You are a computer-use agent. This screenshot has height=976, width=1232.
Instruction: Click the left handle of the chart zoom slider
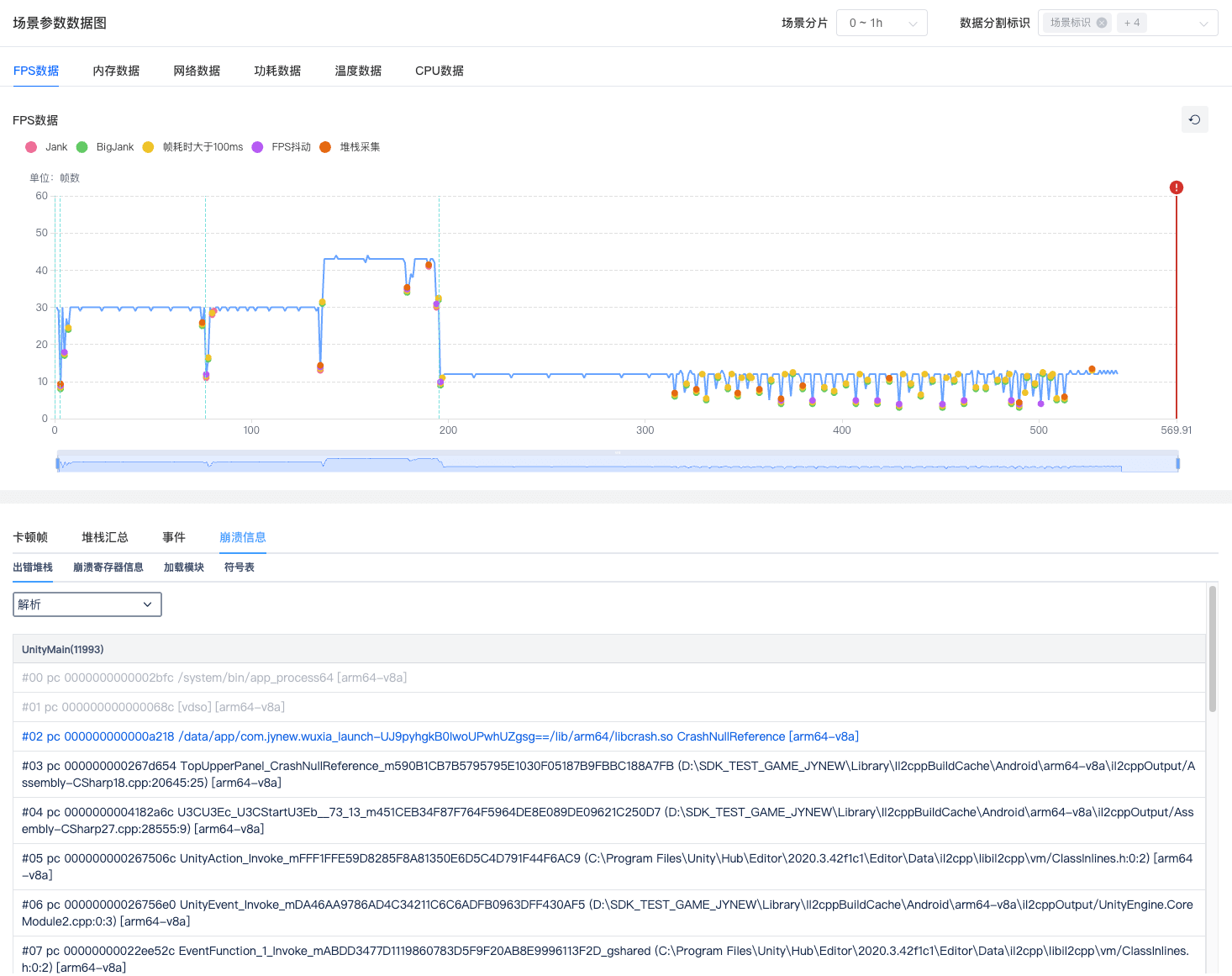[58, 463]
